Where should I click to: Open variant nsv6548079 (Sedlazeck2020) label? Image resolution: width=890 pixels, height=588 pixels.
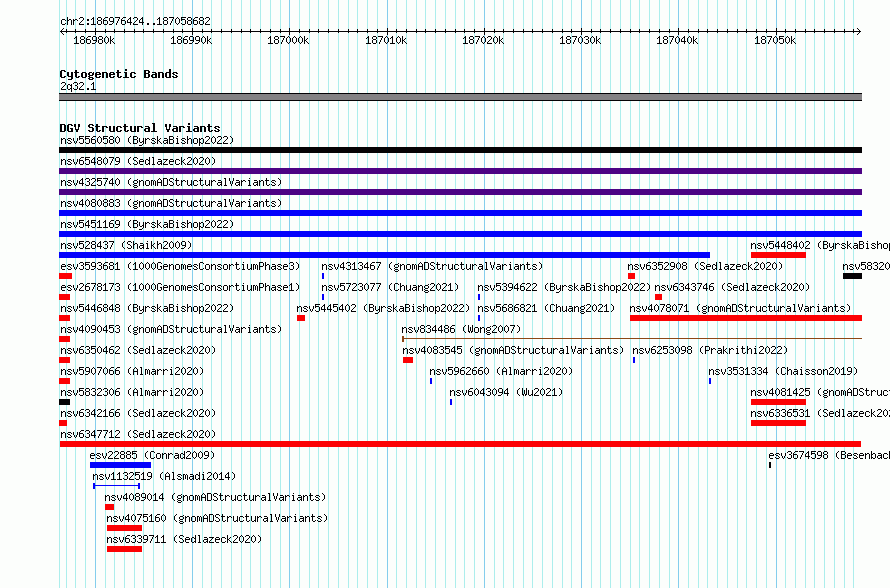pos(138,161)
